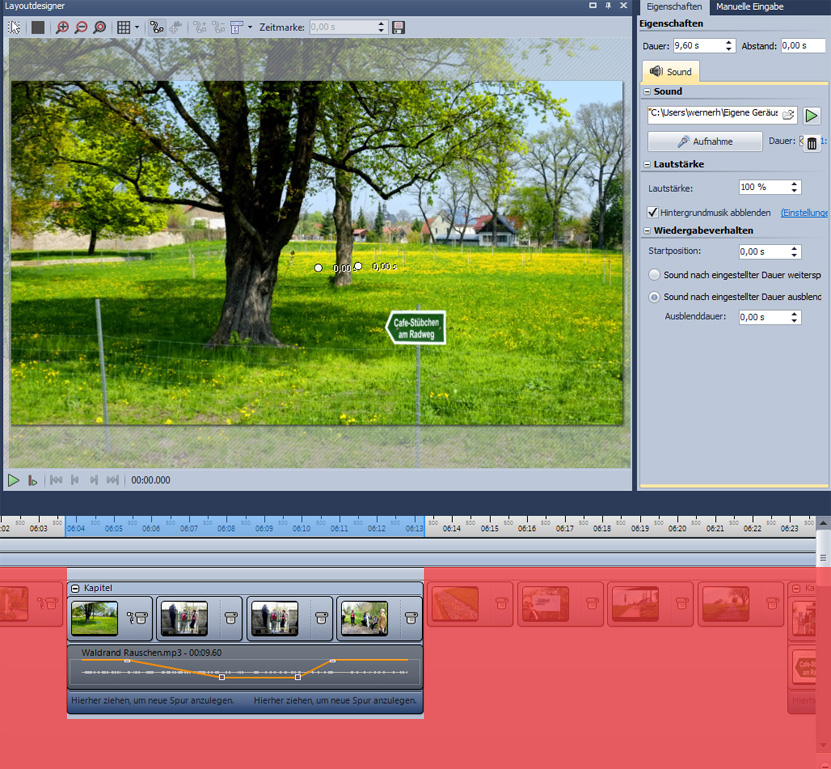This screenshot has height=769, width=831.
Task: Click the zoom out magnifier icon
Action: (x=81, y=28)
